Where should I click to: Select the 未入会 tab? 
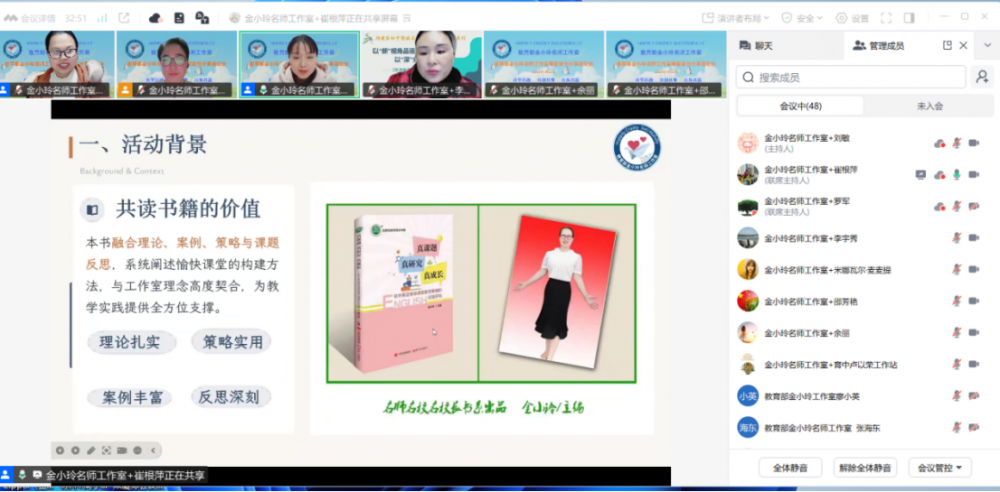click(x=929, y=106)
